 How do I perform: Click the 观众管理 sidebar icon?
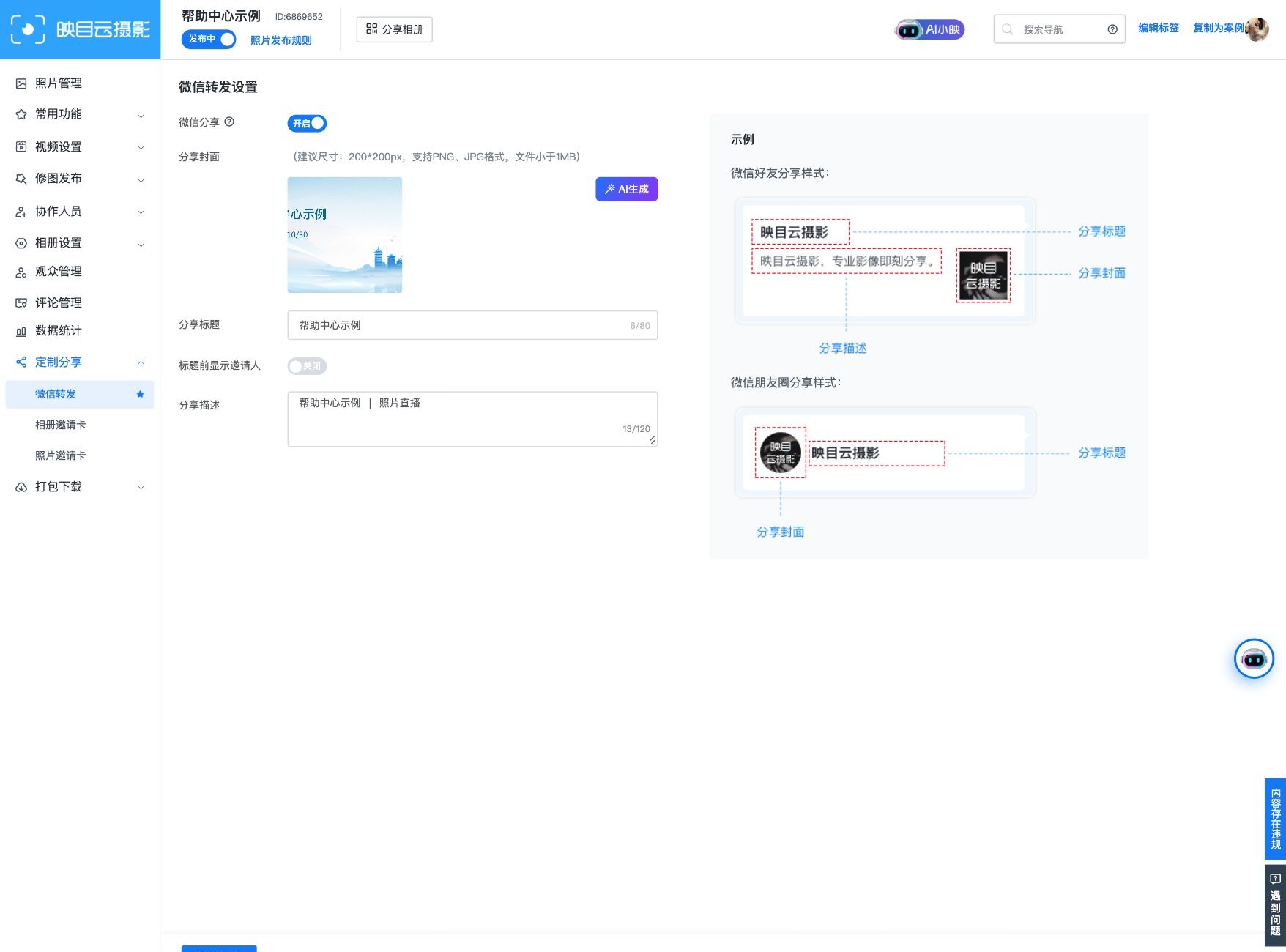point(21,272)
